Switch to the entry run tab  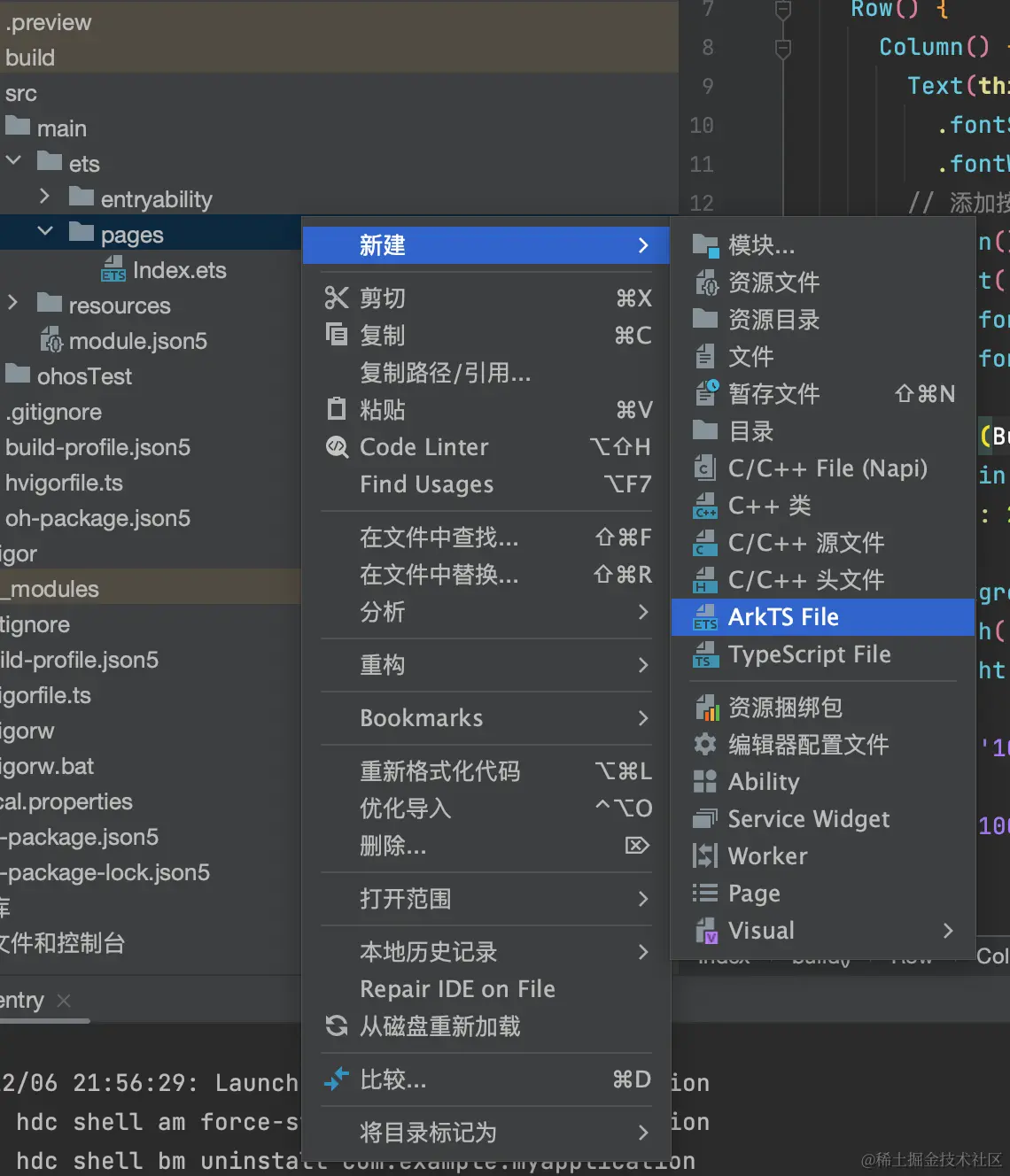21,1001
